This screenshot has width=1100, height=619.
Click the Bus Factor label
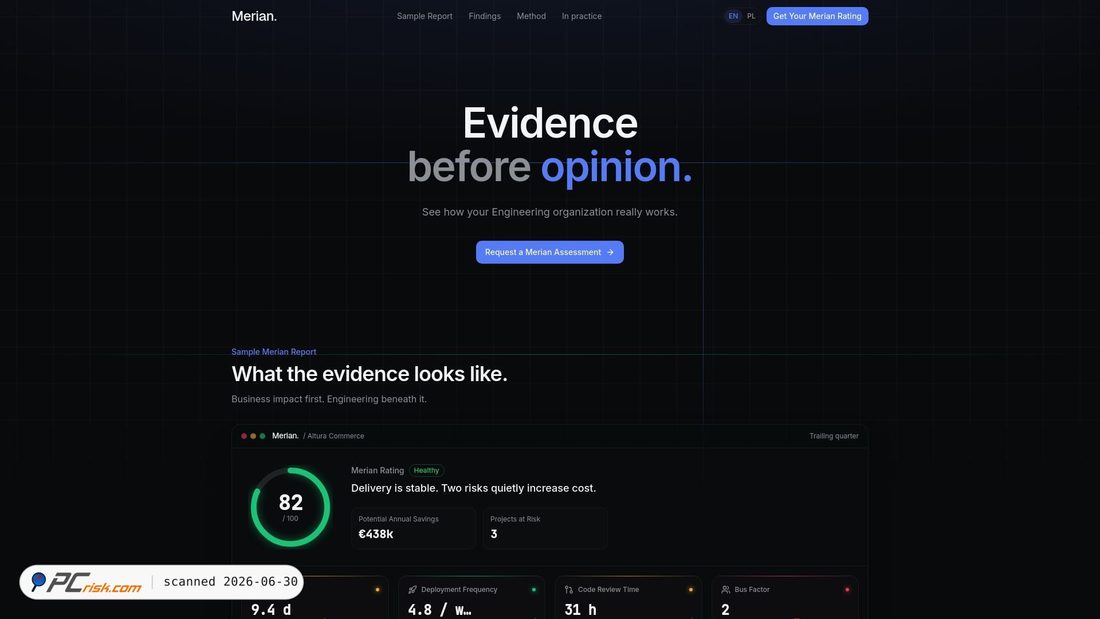[x=752, y=590]
